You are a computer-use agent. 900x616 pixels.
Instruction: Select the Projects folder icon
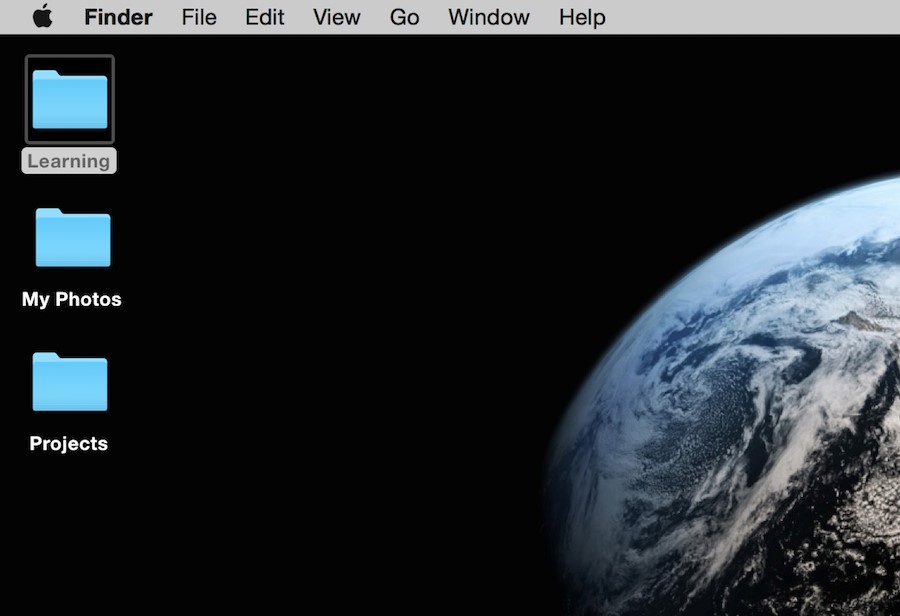[69, 381]
